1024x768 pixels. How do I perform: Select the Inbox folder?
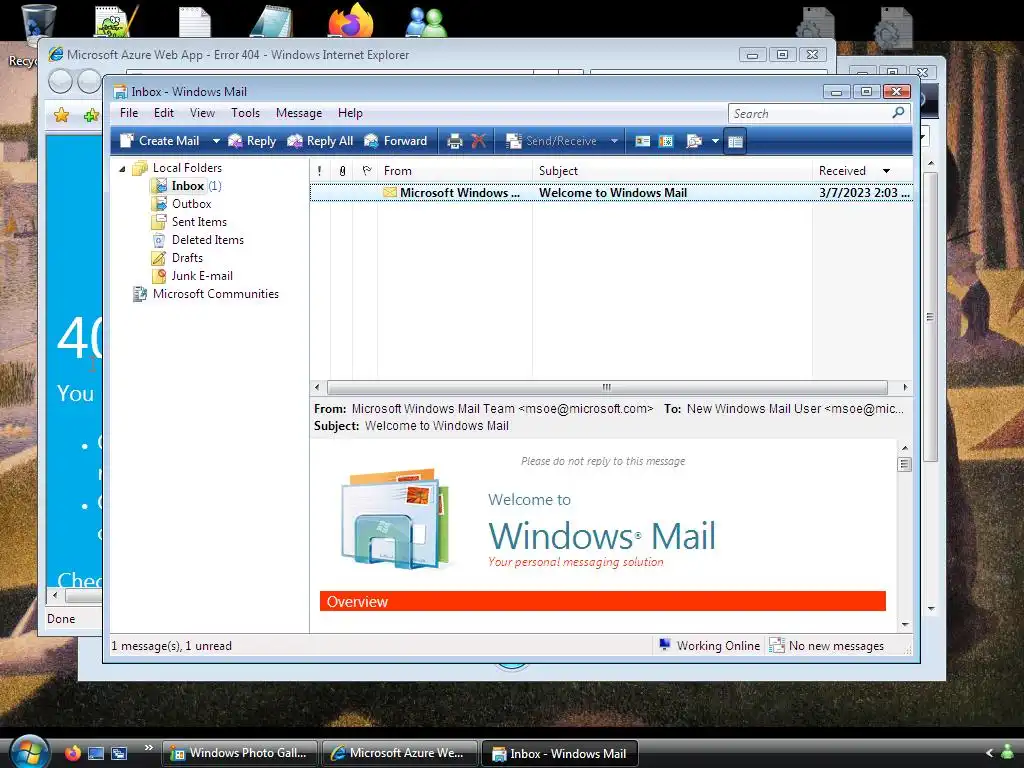pos(187,186)
